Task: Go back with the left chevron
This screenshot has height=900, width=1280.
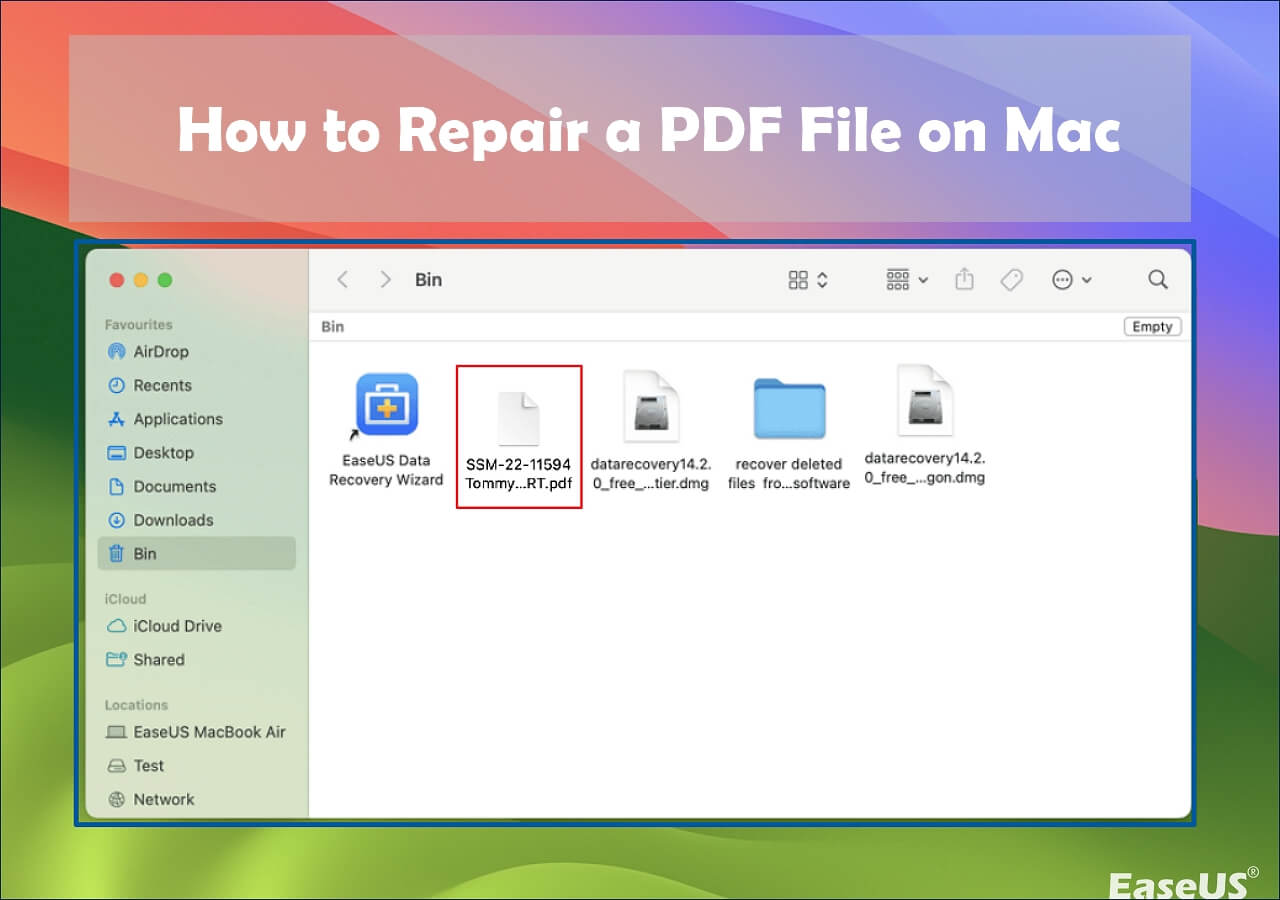Action: point(343,280)
